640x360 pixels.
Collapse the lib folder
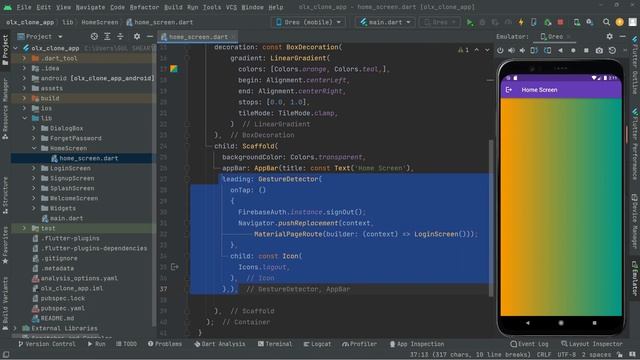tap(24, 118)
